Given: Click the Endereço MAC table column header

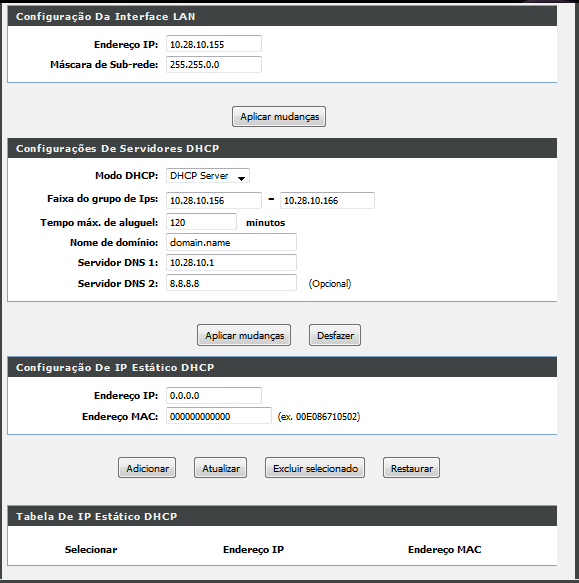Looking at the screenshot, I should (444, 550).
